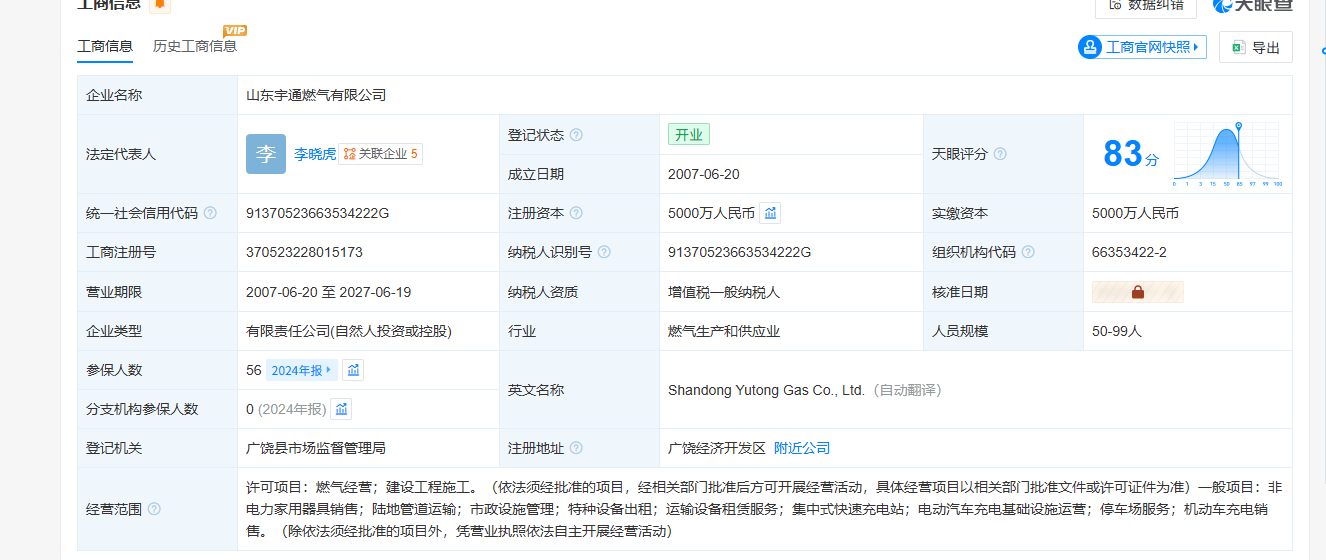
Task: Click help icon next to 登记状态
Action: [576, 135]
